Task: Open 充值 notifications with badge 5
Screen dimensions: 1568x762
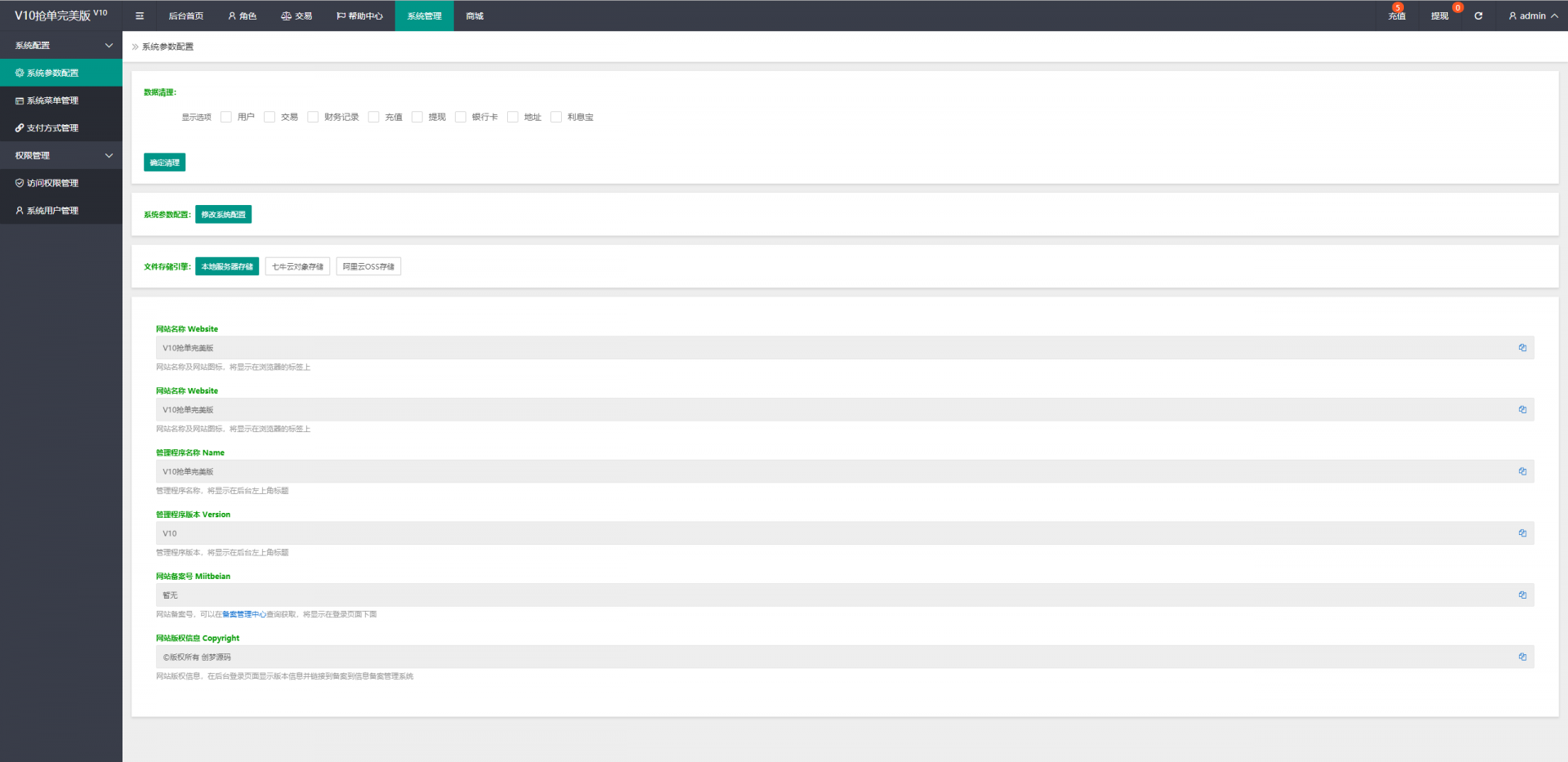Action: 1396,16
